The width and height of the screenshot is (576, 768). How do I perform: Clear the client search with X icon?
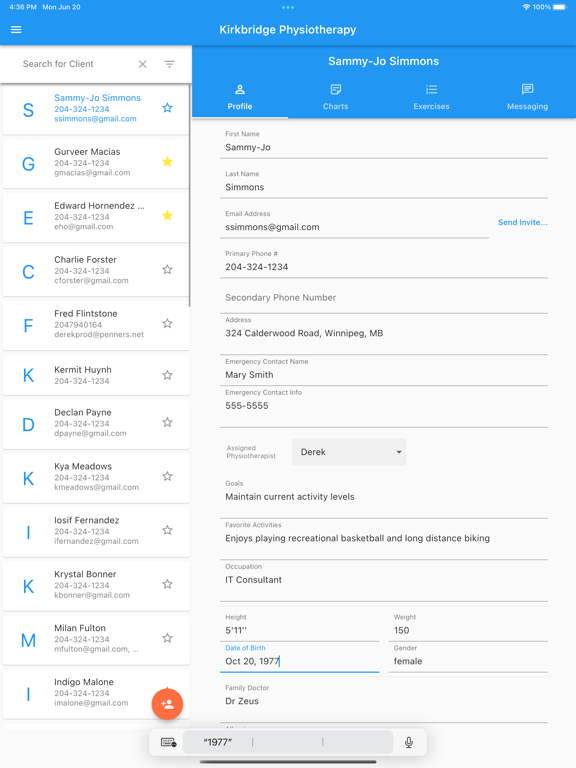point(143,64)
